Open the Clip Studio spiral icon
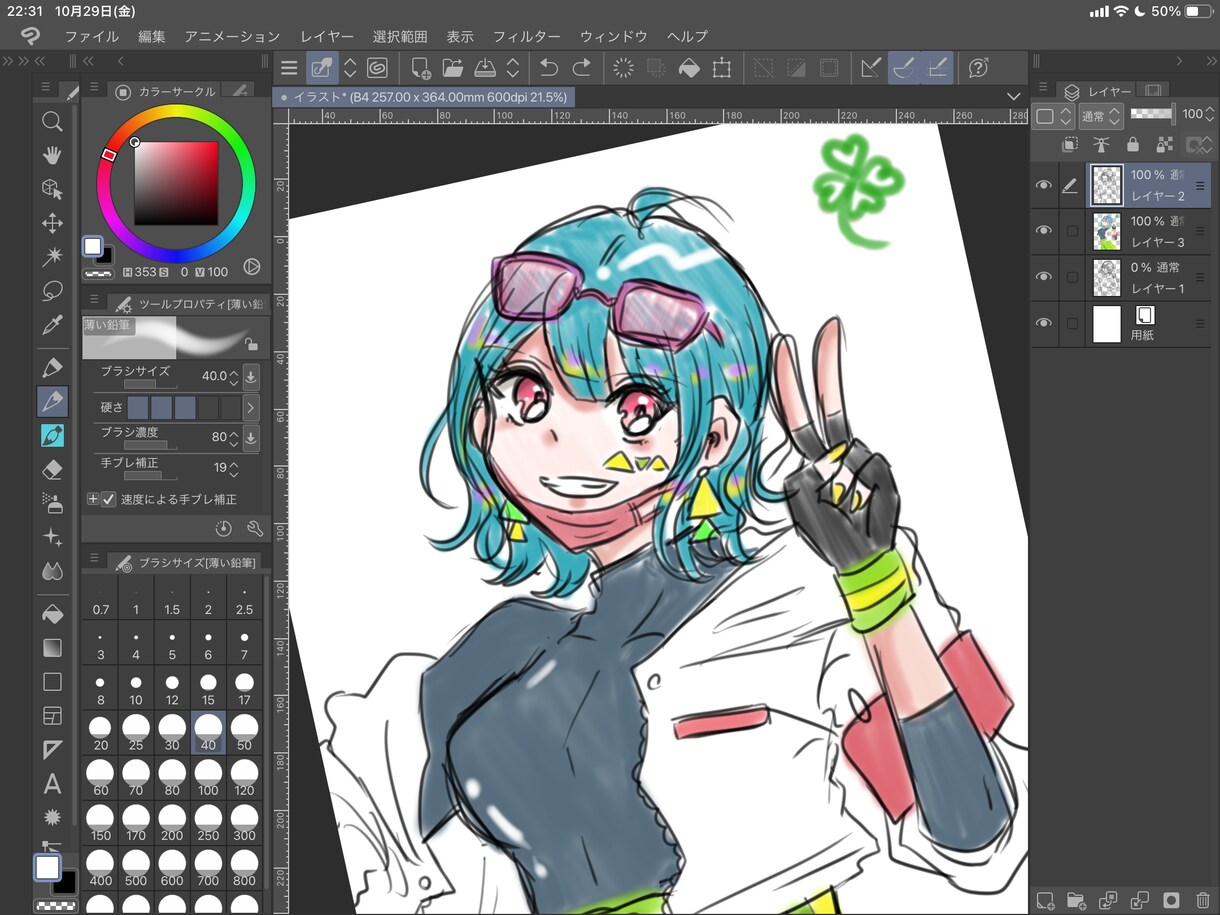1220x915 pixels. (377, 68)
